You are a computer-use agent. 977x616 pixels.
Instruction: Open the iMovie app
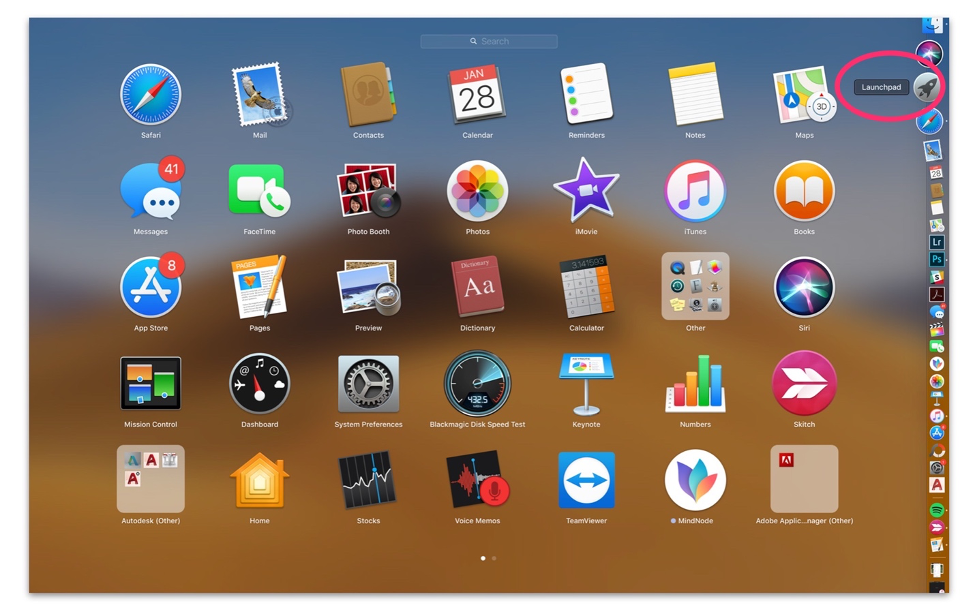(586, 191)
